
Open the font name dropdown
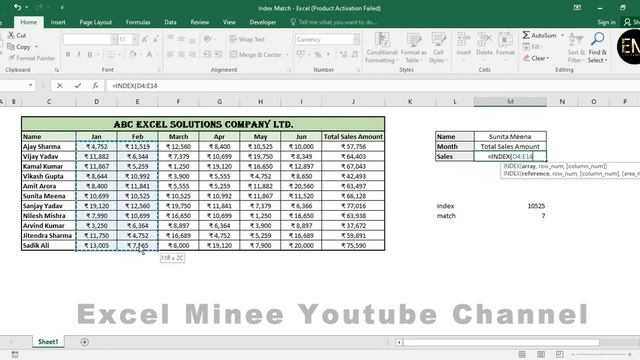pyautogui.click(x=113, y=39)
